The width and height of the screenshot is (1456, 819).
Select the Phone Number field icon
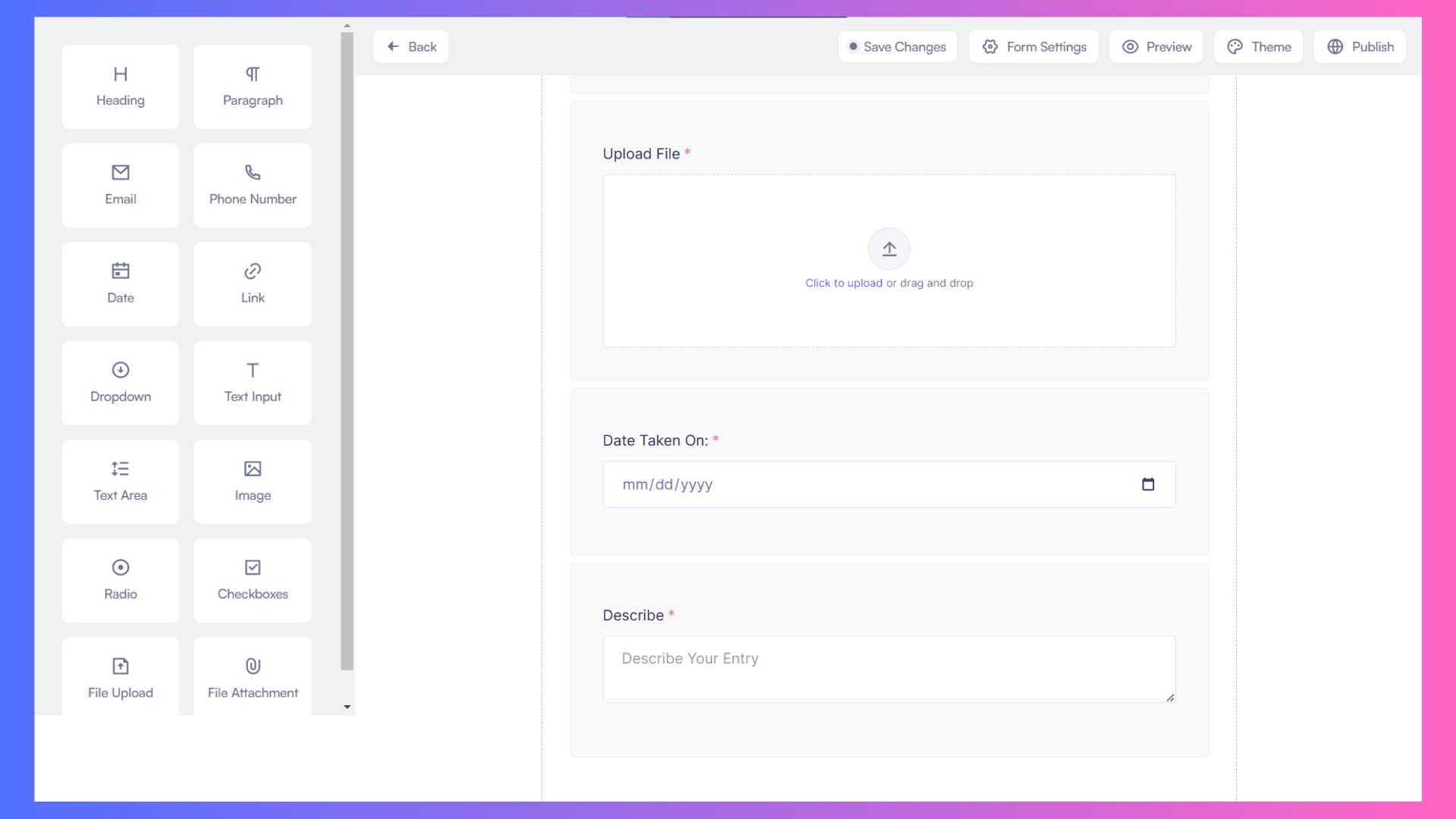(253, 172)
